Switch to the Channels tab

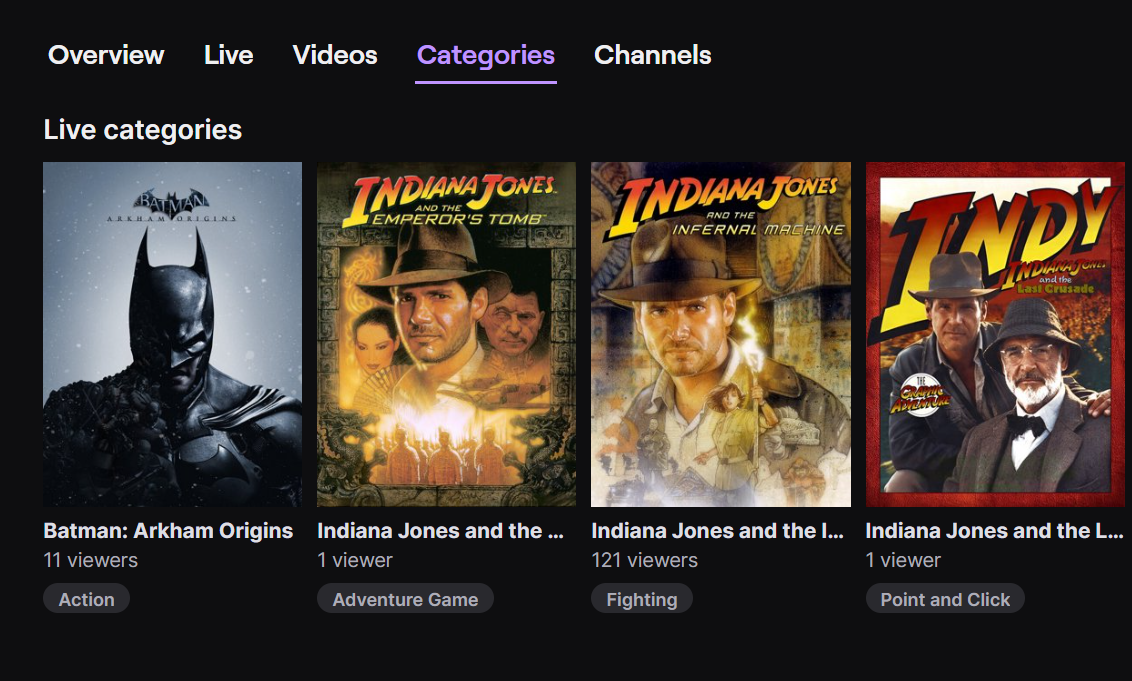652,55
